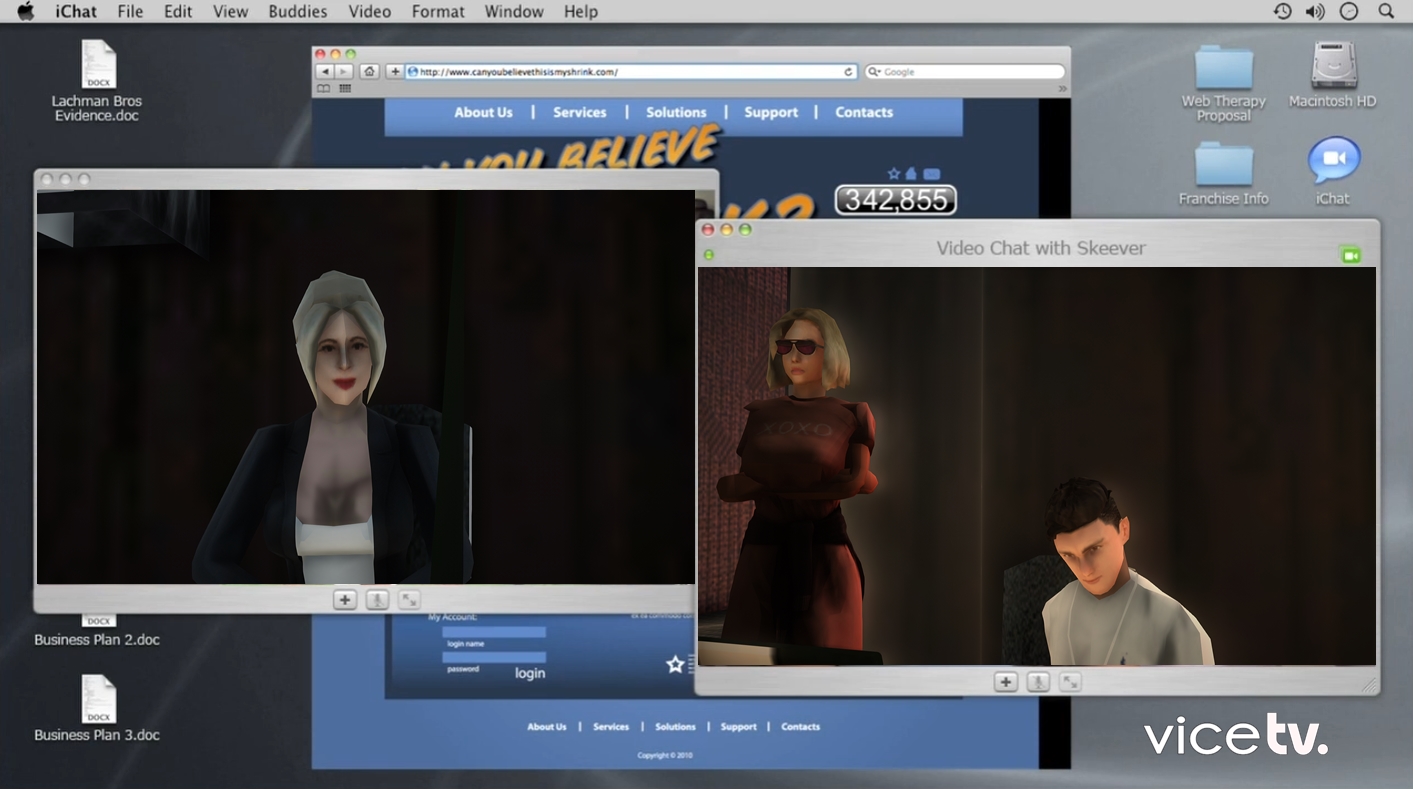Click the Time Machine menu bar icon
1413x789 pixels.
pos(1282,11)
